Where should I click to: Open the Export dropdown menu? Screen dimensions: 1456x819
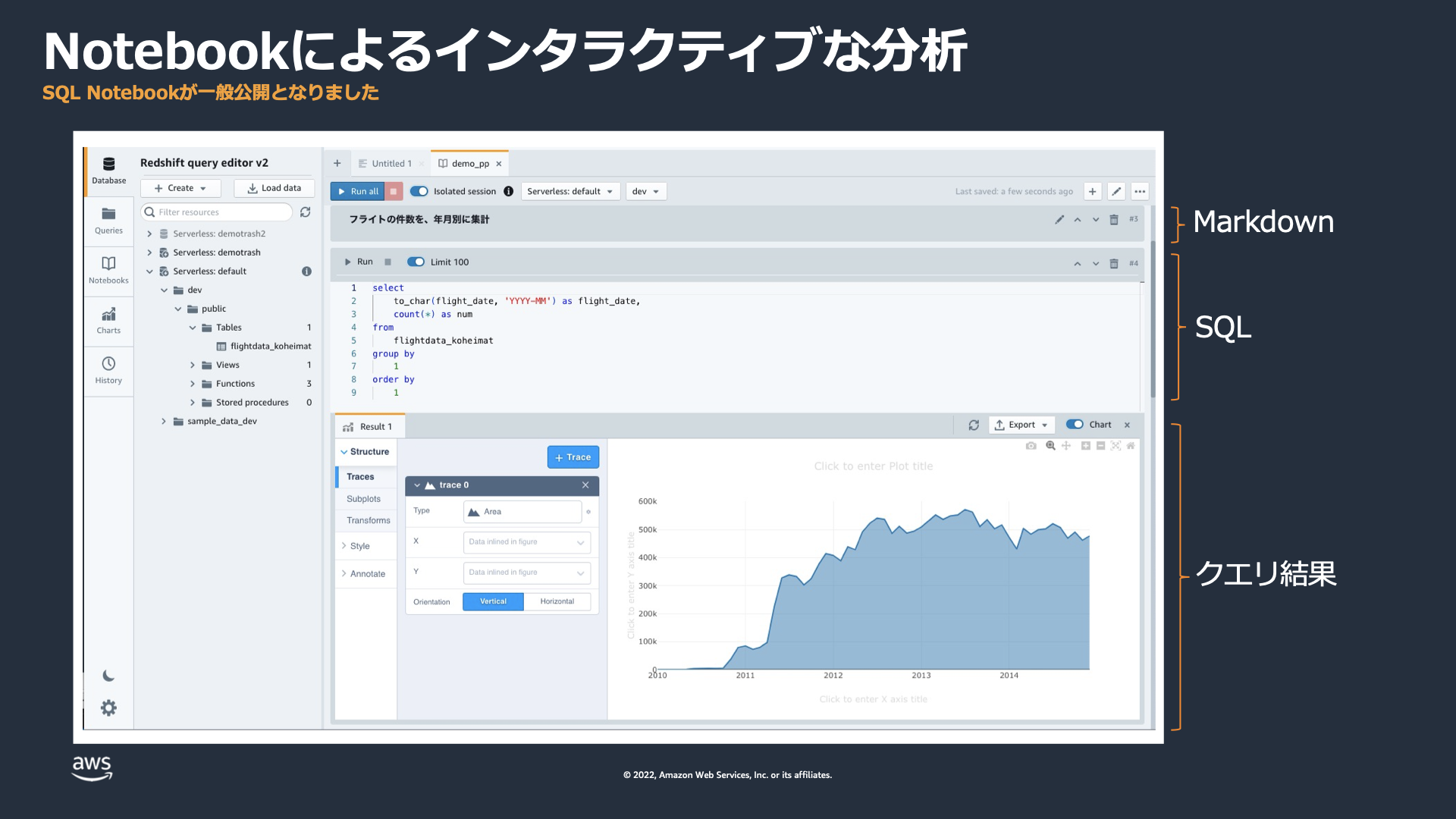(1021, 425)
